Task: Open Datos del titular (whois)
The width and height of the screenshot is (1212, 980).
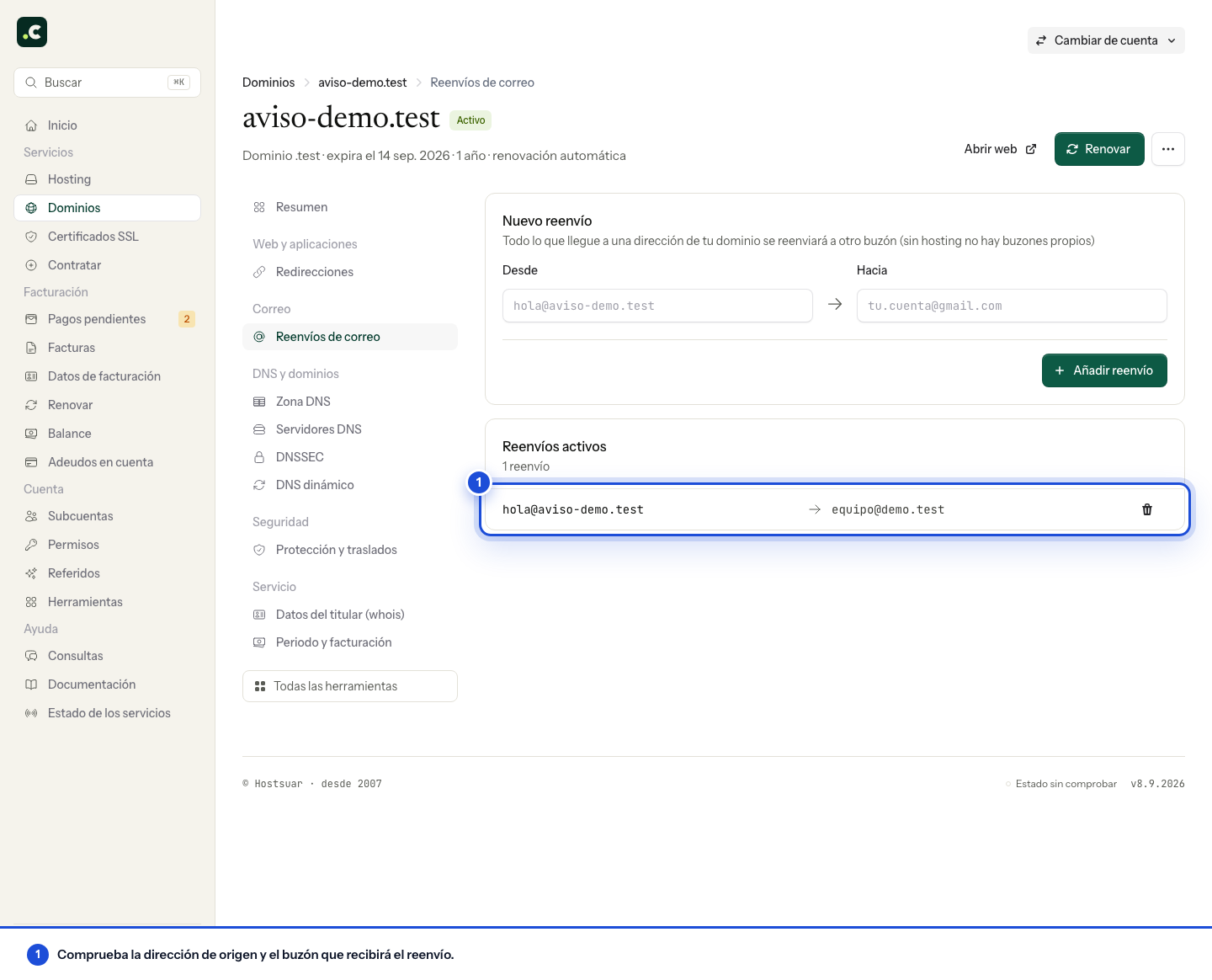Action: pyautogui.click(x=350, y=615)
